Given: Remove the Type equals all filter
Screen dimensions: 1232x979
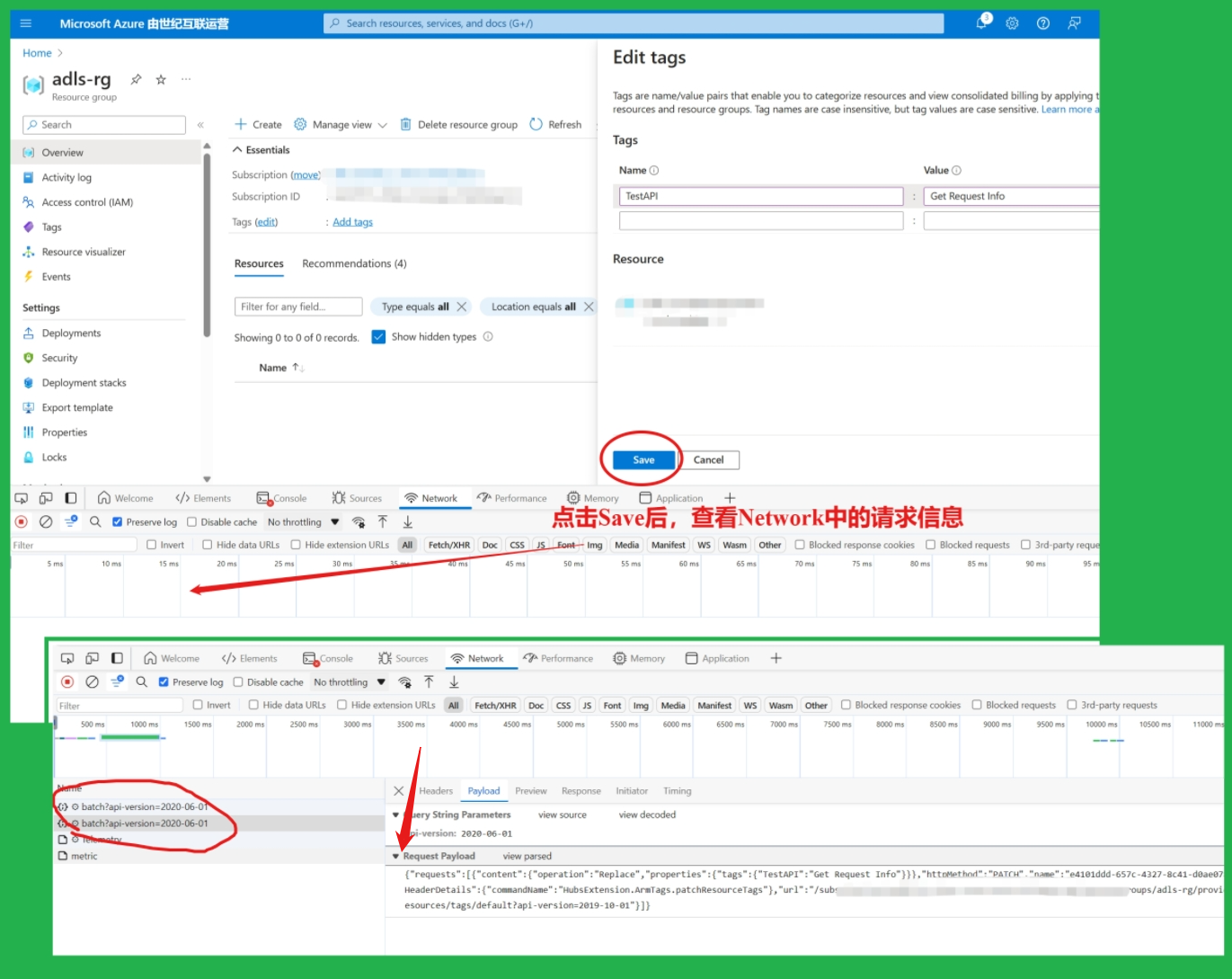Looking at the screenshot, I should [462, 307].
